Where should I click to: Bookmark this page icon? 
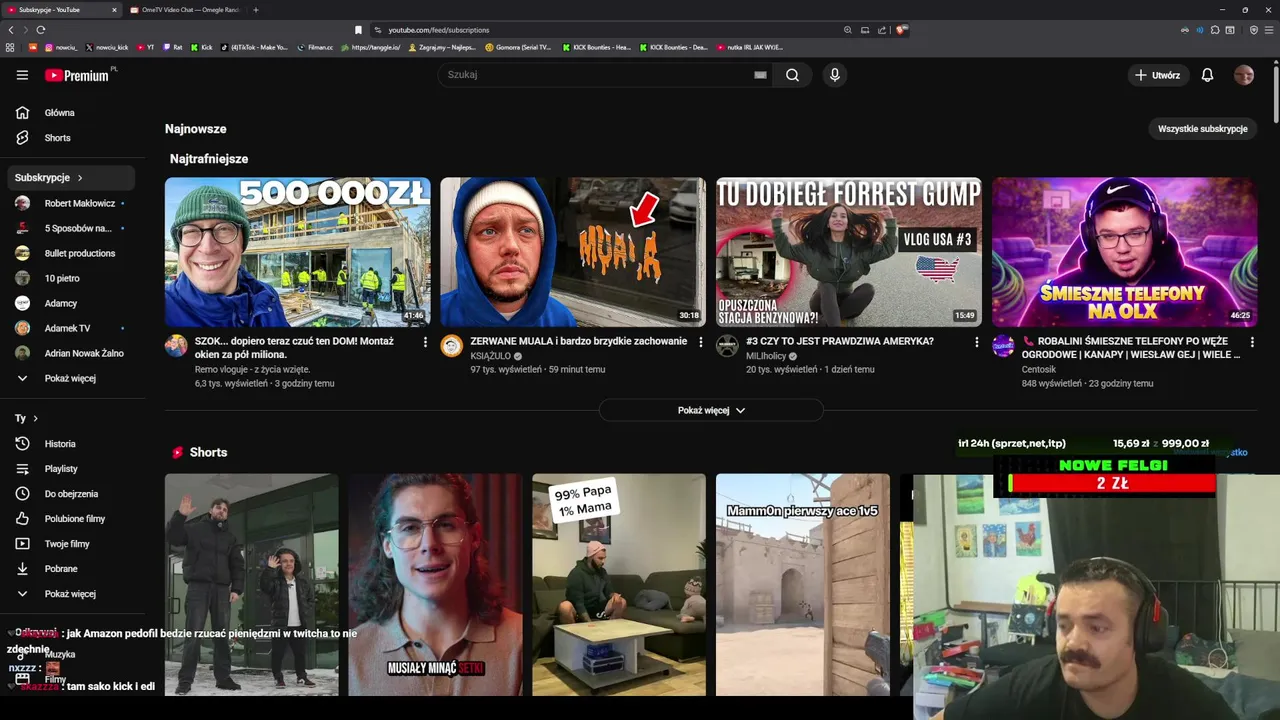point(358,30)
